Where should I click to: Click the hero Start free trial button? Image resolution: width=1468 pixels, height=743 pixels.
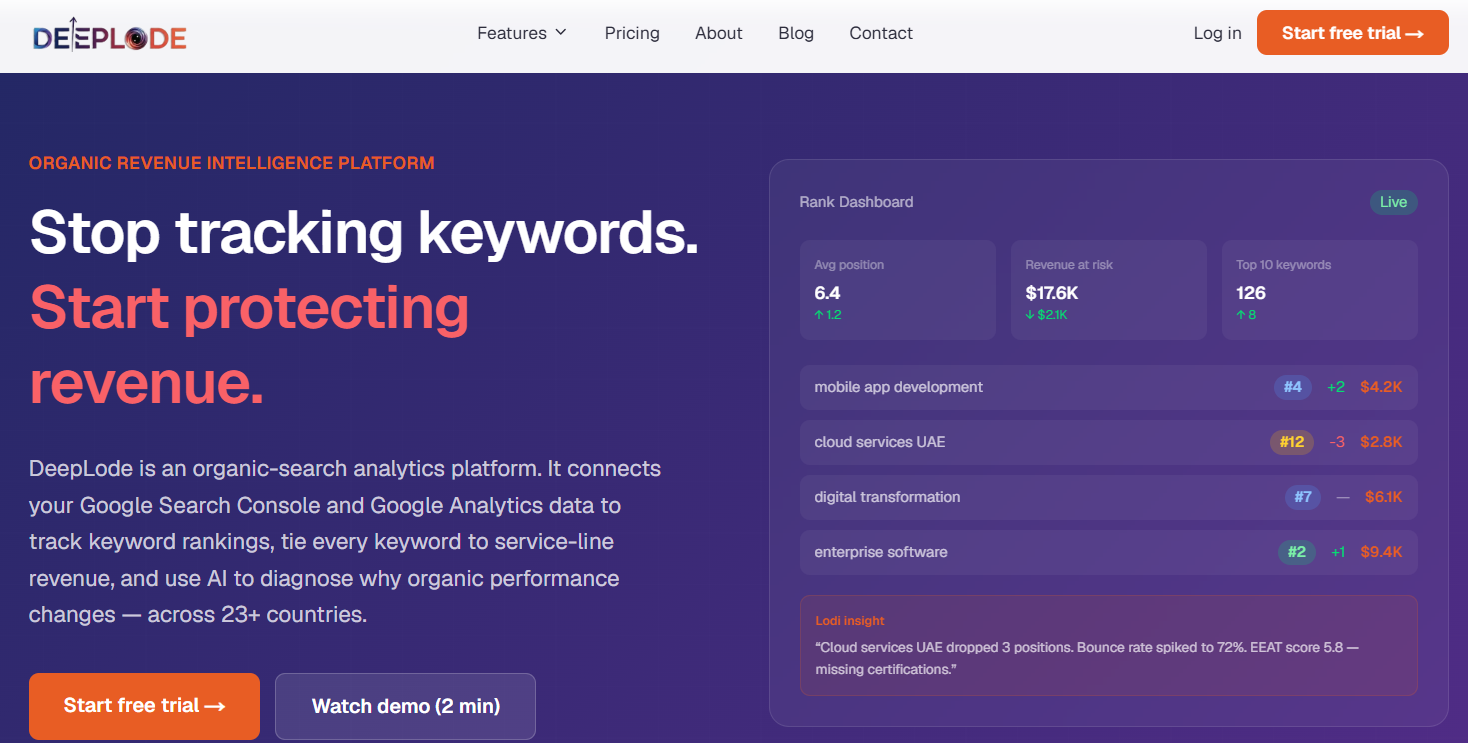click(x=144, y=706)
